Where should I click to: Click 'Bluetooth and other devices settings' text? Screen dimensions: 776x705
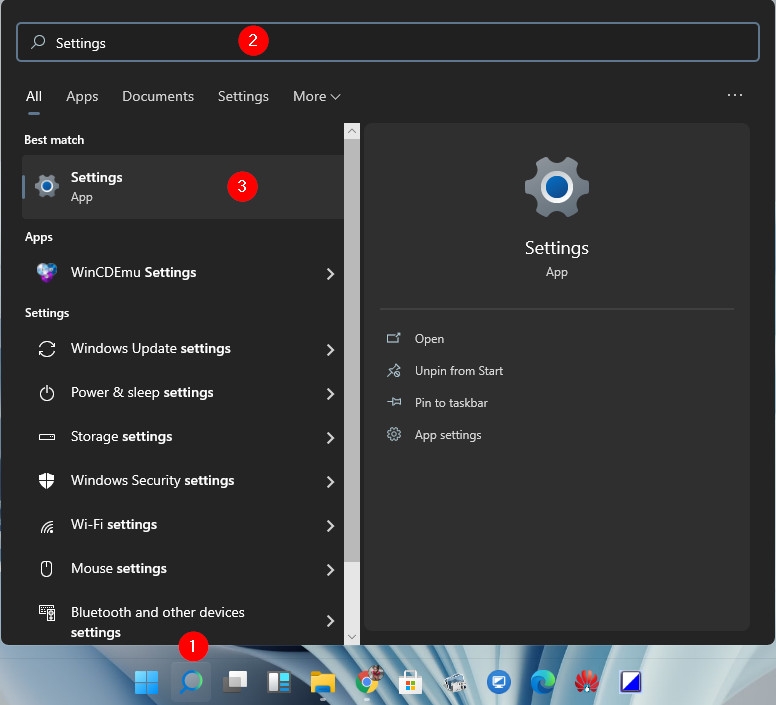(x=157, y=622)
